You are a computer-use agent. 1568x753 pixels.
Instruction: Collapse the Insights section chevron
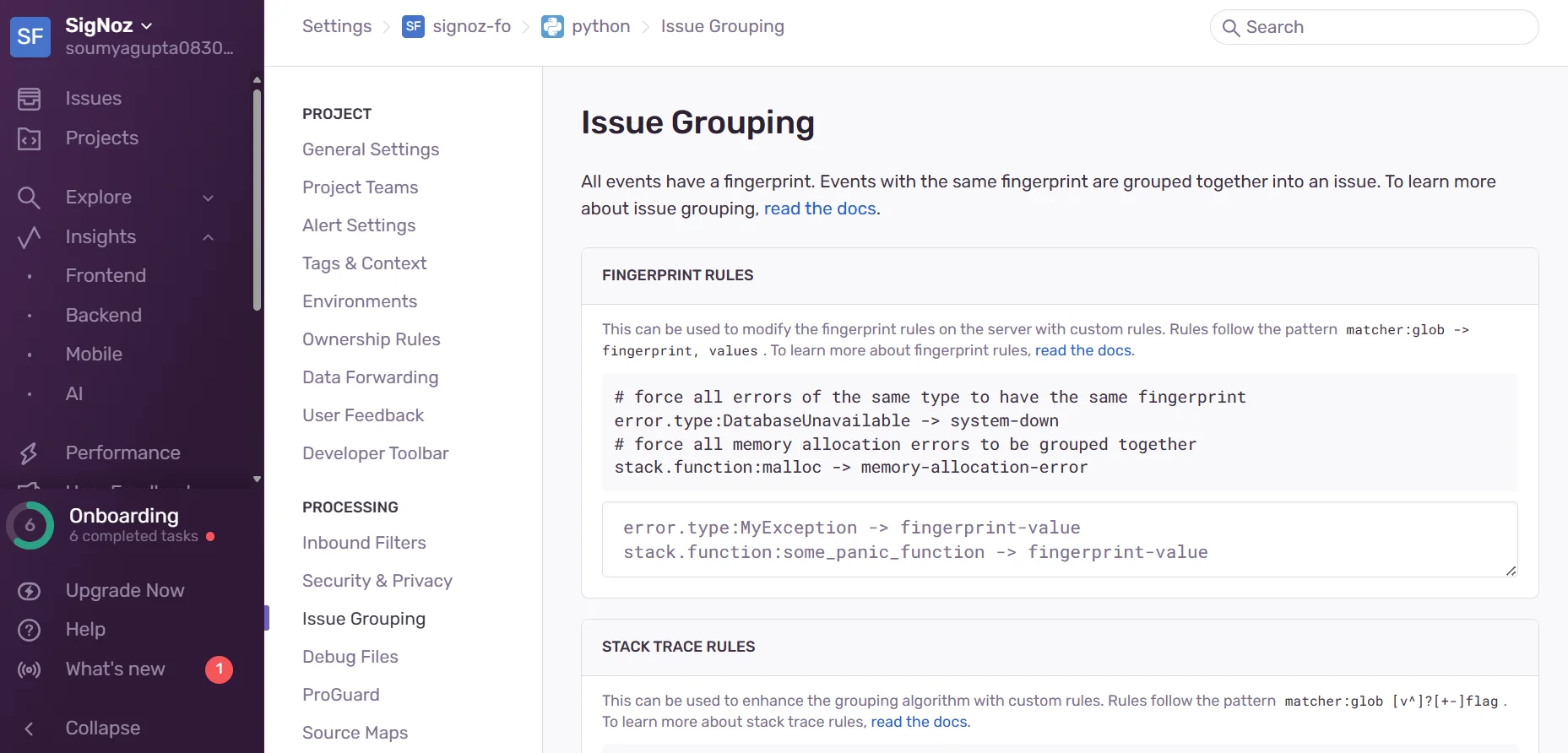208,237
